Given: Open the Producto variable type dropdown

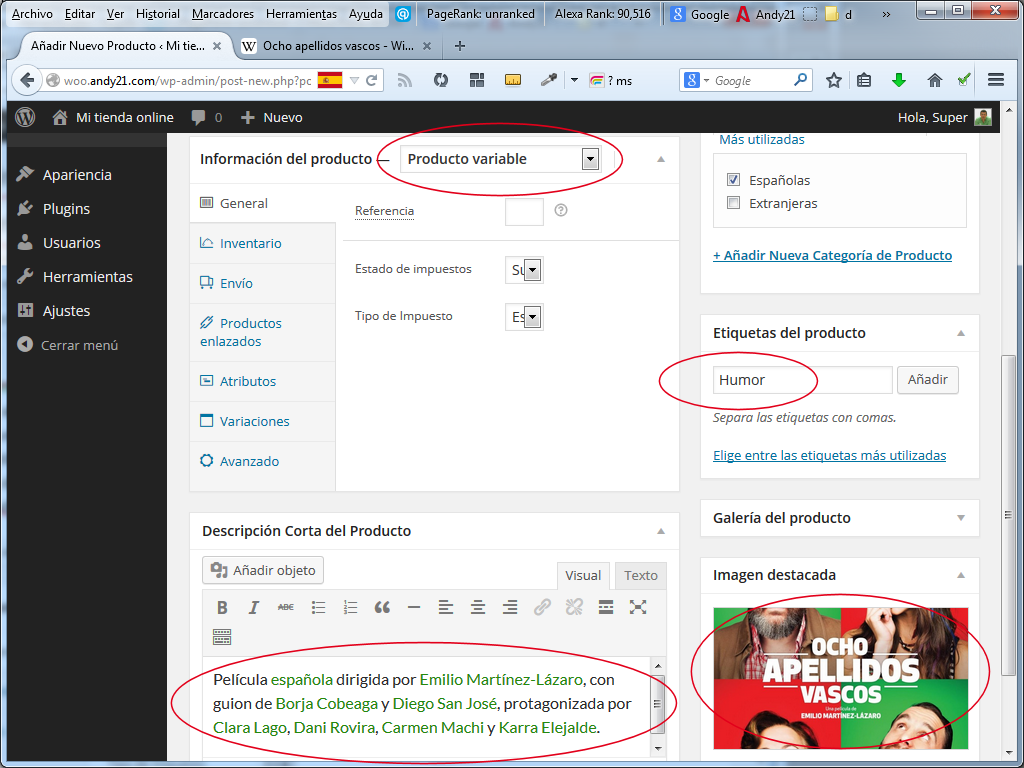Looking at the screenshot, I should [x=500, y=159].
